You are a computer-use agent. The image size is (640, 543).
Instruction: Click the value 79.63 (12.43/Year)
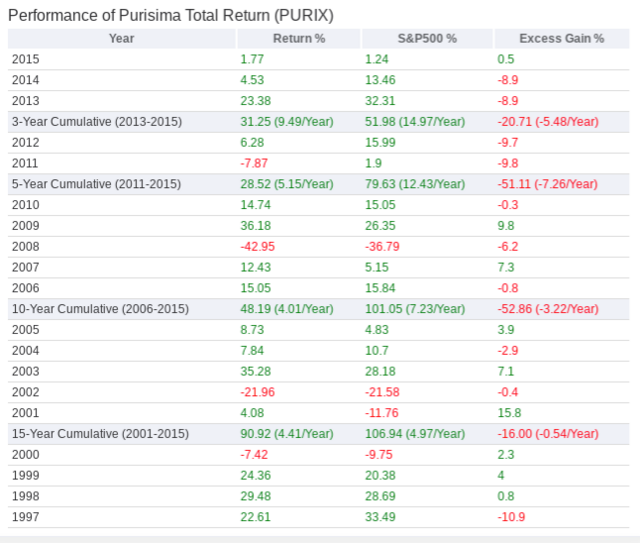click(x=415, y=184)
